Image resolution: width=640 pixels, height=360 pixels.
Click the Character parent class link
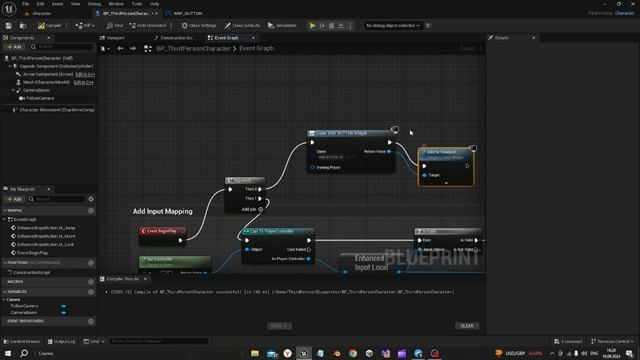tap(624, 13)
